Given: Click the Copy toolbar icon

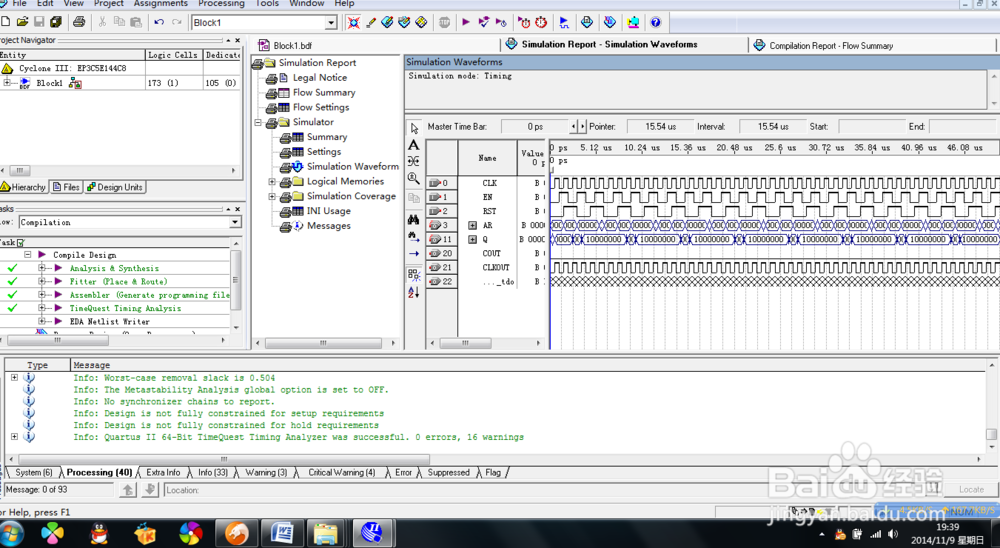Looking at the screenshot, I should (119, 22).
